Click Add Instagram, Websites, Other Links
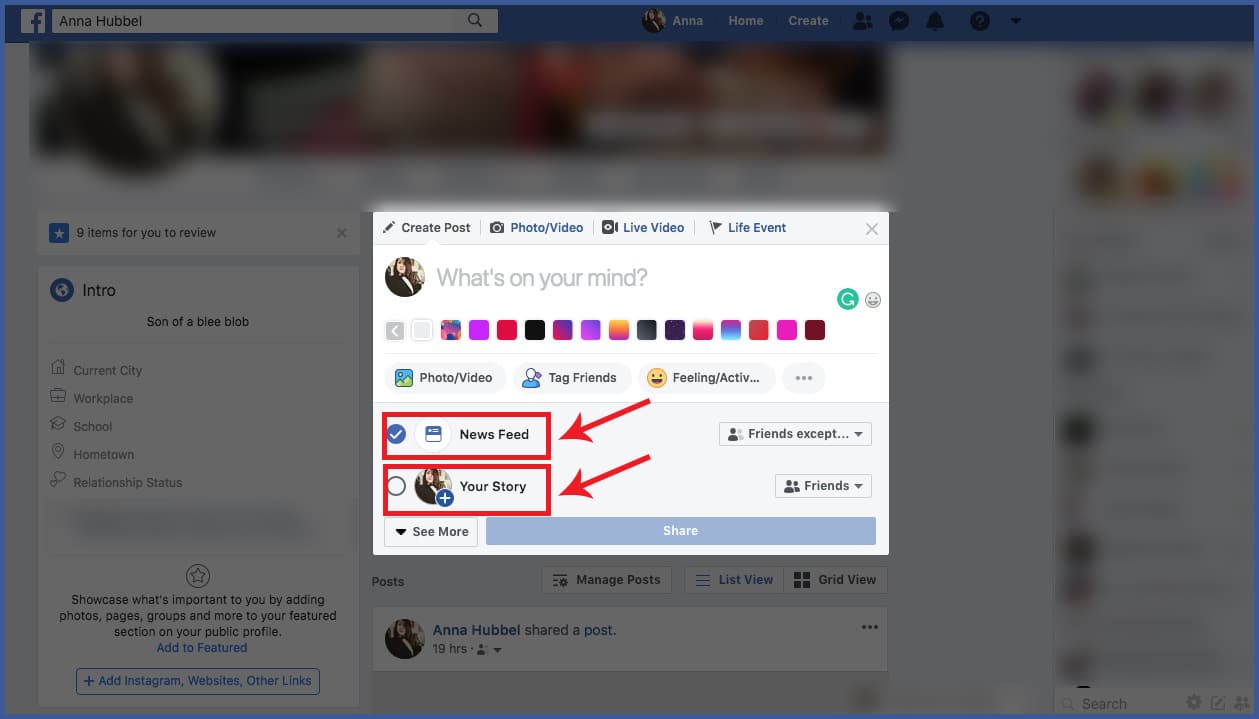Viewport: 1259px width, 719px height. pos(198,681)
